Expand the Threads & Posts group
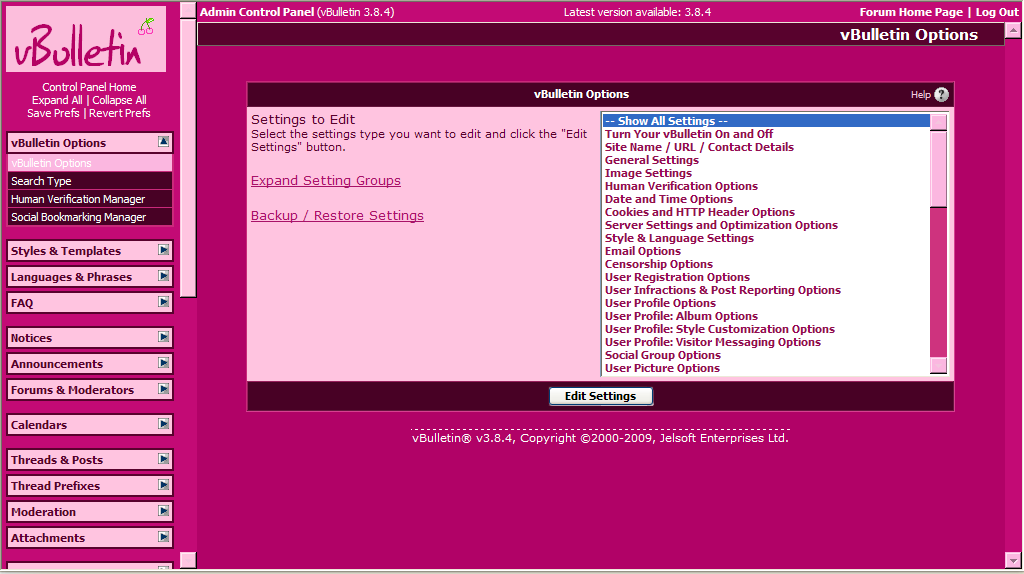 (x=163, y=459)
